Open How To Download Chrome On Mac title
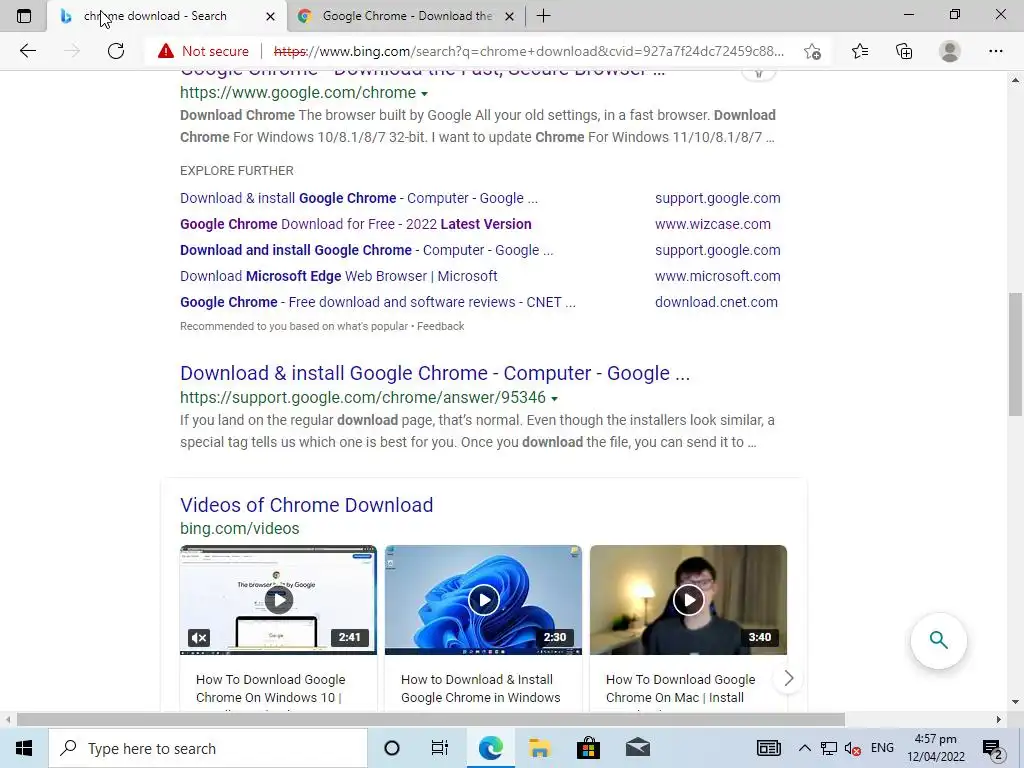This screenshot has width=1024, height=768. pyautogui.click(x=680, y=688)
